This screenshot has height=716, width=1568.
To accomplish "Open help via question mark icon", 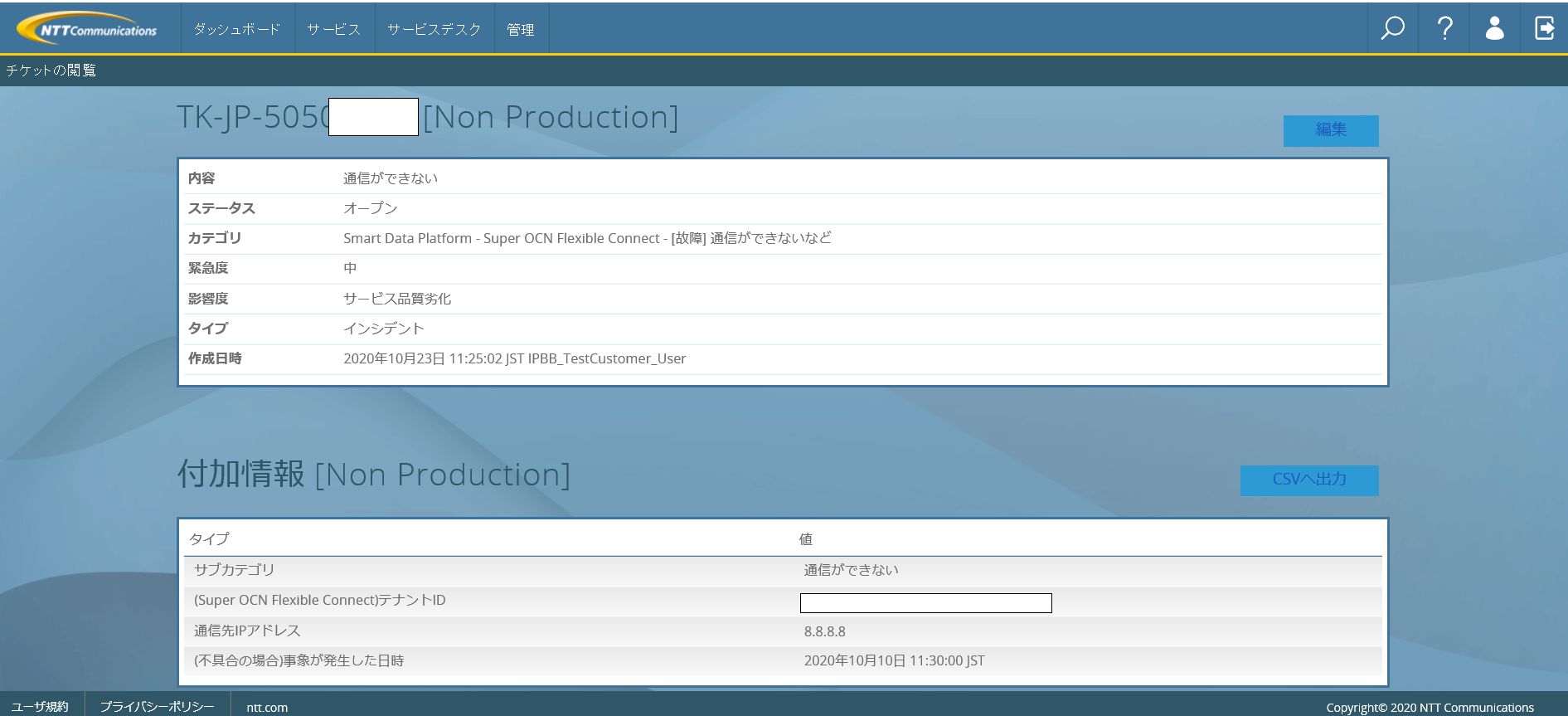I will [x=1444, y=28].
